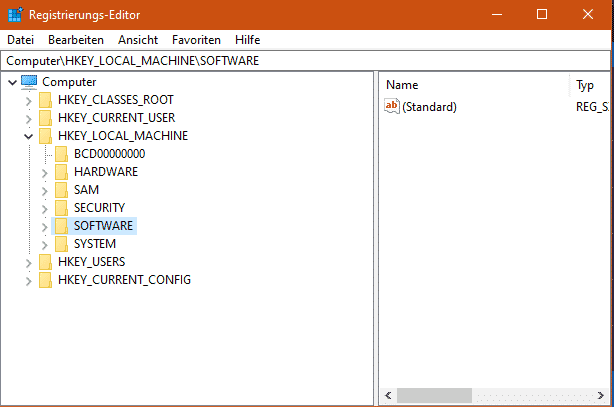The image size is (614, 407).
Task: Click the HKEY_CURRENT_USER folder icon
Action: click(45, 118)
